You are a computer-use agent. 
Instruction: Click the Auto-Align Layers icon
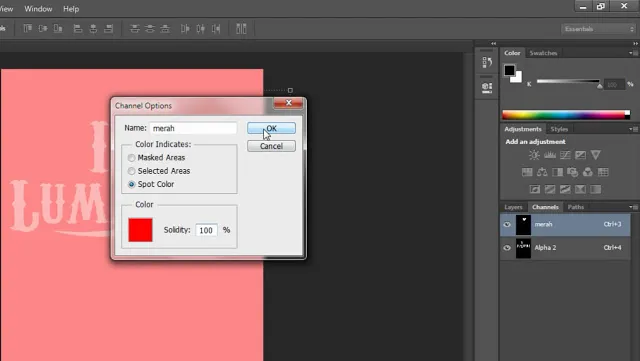click(241, 29)
